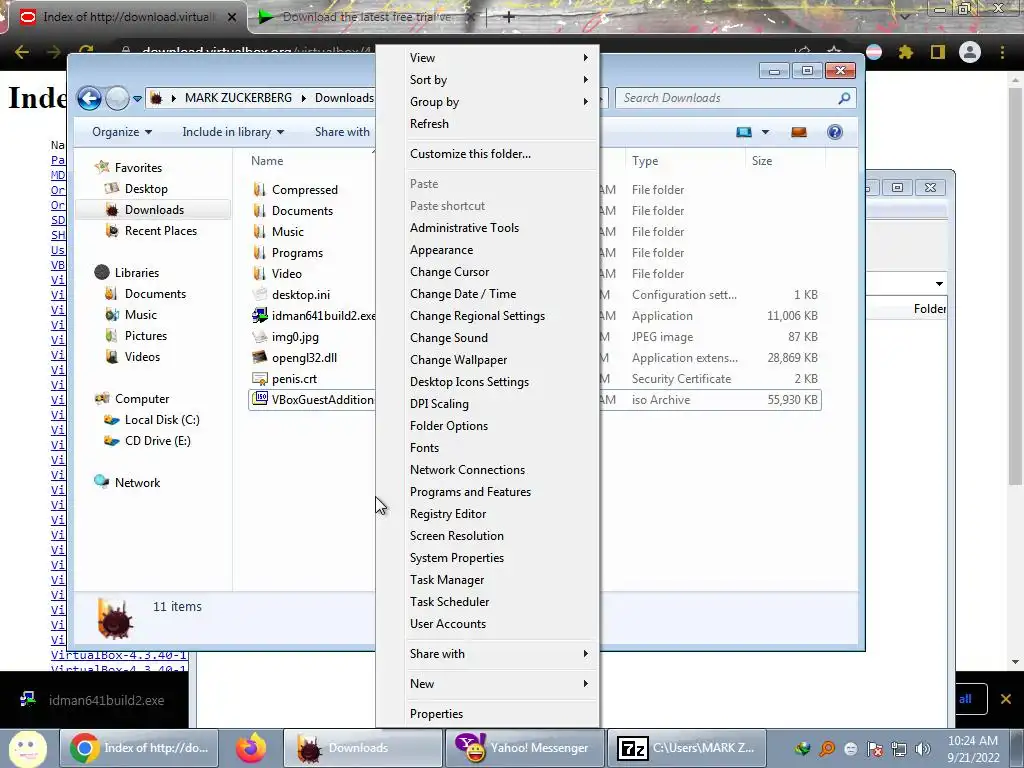Open the Organize dropdown in Explorer toolbar
This screenshot has width=1024, height=768.
tap(121, 132)
